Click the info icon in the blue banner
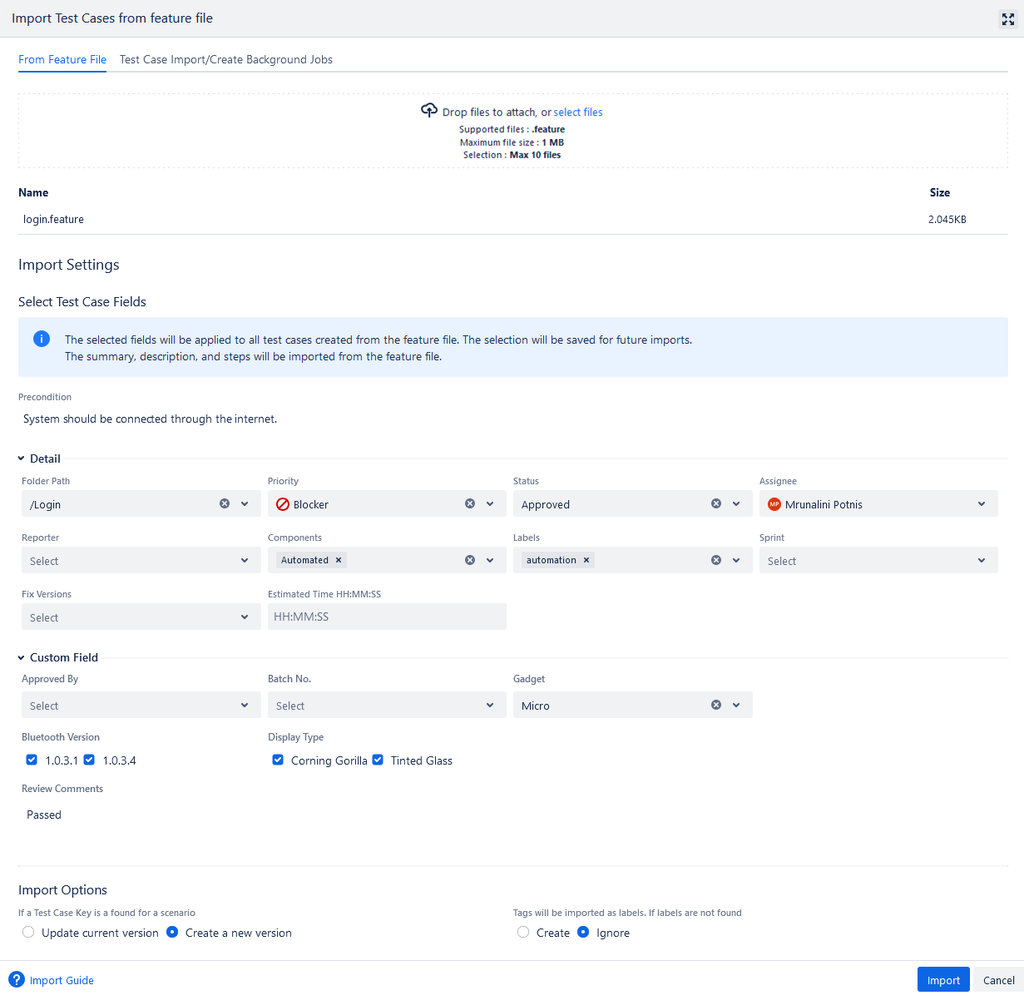Screen dimensions: 1024x996 click(x=41, y=338)
